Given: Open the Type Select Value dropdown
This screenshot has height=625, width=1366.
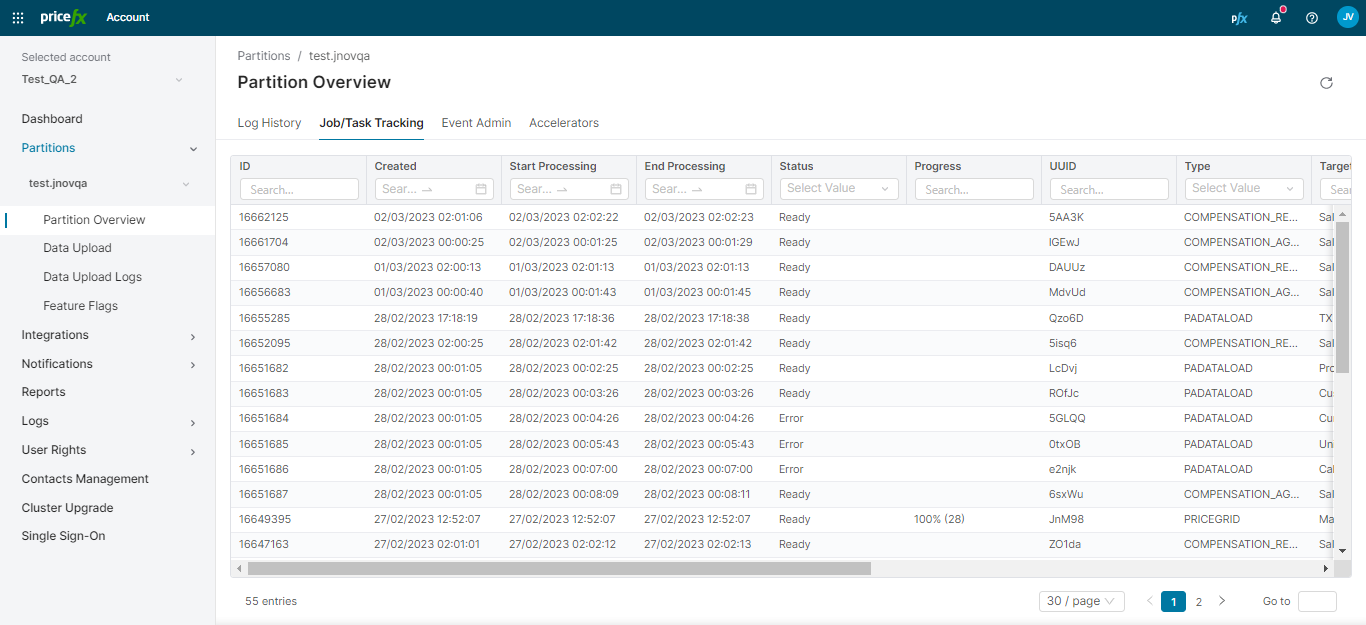Looking at the screenshot, I should (1243, 188).
